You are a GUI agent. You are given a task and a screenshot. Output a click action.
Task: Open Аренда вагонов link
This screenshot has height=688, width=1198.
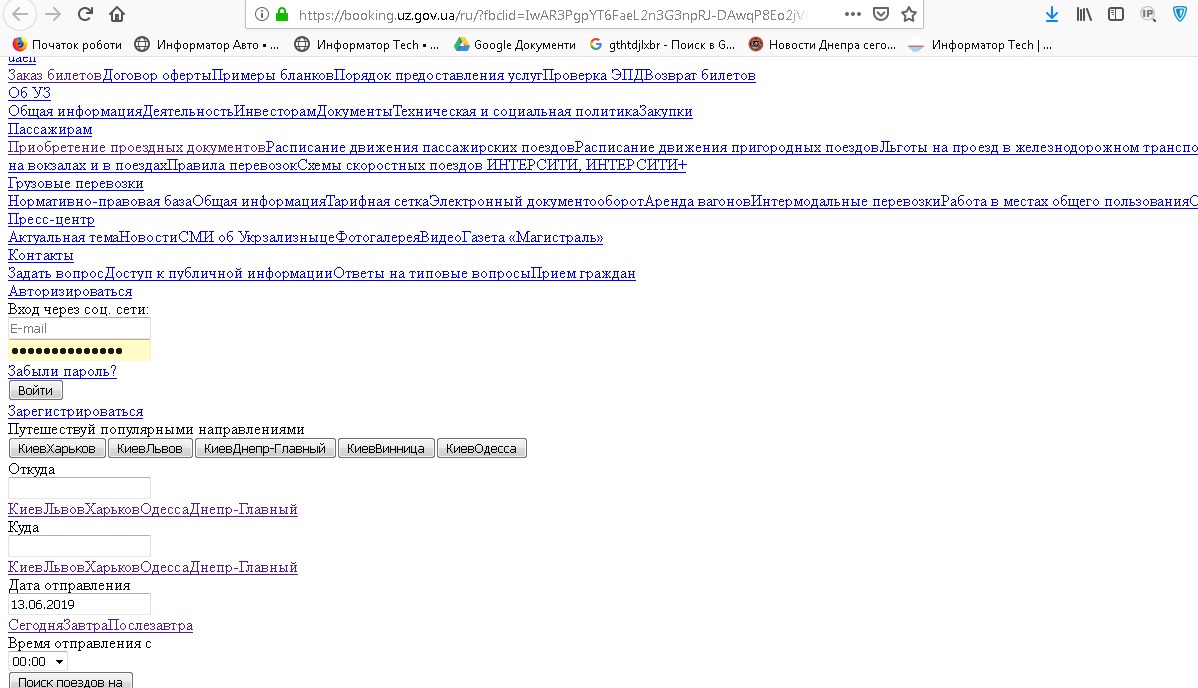[x=698, y=202]
